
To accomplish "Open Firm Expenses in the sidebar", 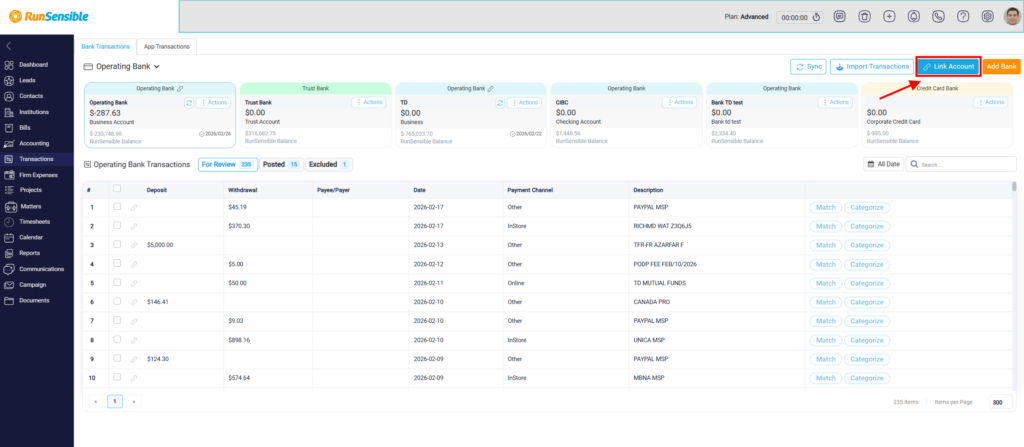I will tap(37, 175).
